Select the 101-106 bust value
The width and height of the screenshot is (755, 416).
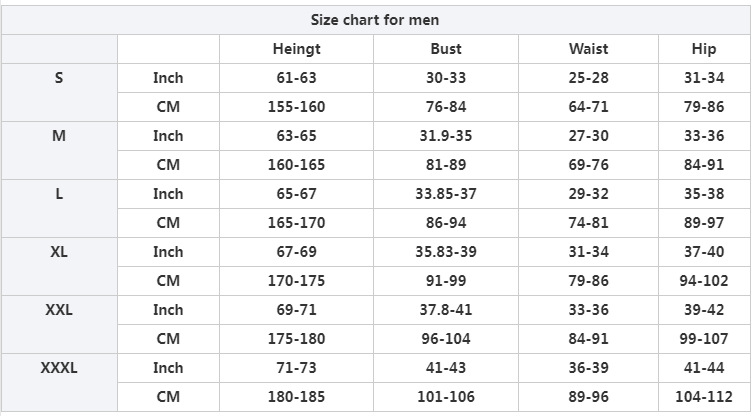(x=446, y=397)
